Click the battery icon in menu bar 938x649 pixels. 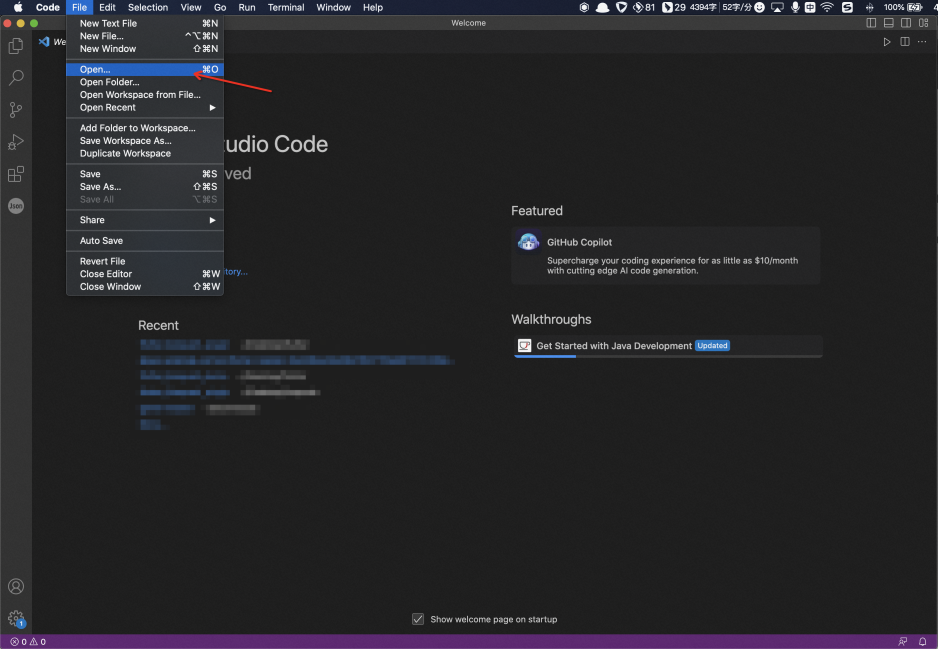(x=915, y=7)
